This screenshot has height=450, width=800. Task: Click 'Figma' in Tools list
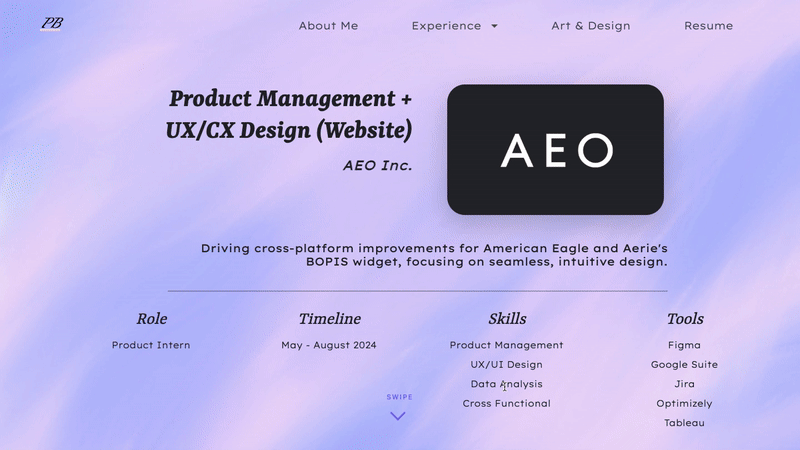click(684, 345)
